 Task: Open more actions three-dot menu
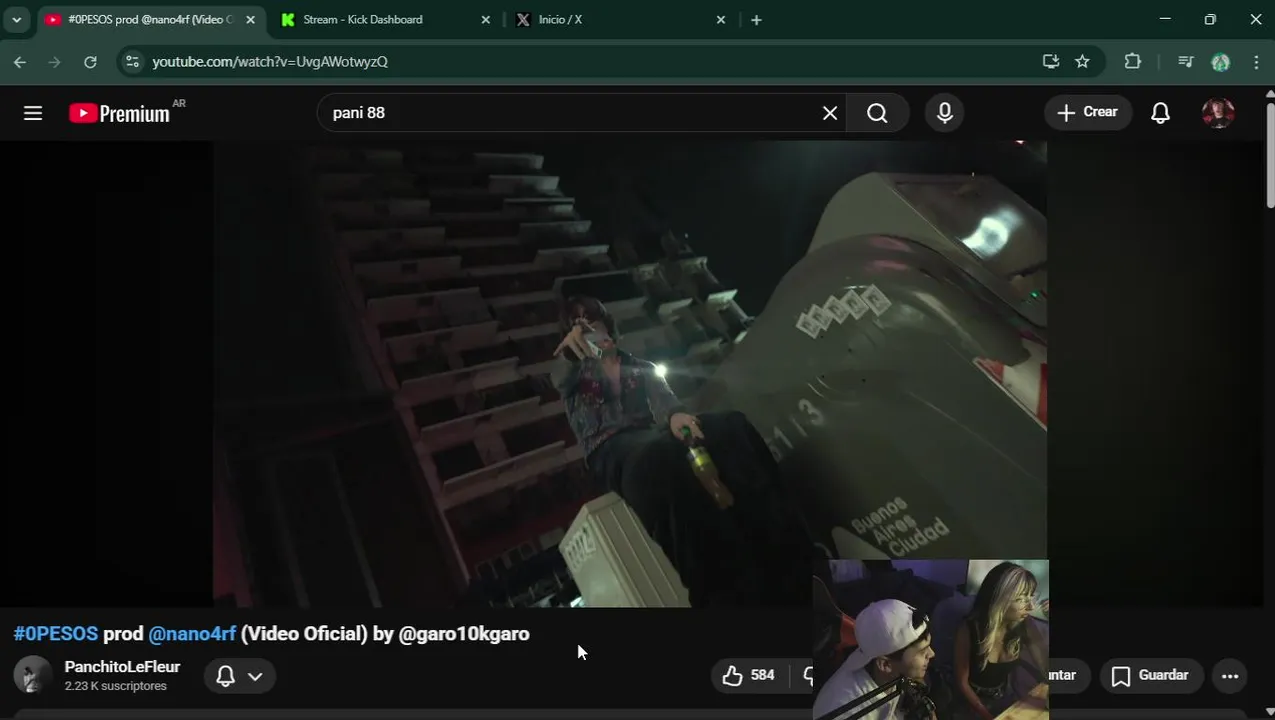[1230, 676]
